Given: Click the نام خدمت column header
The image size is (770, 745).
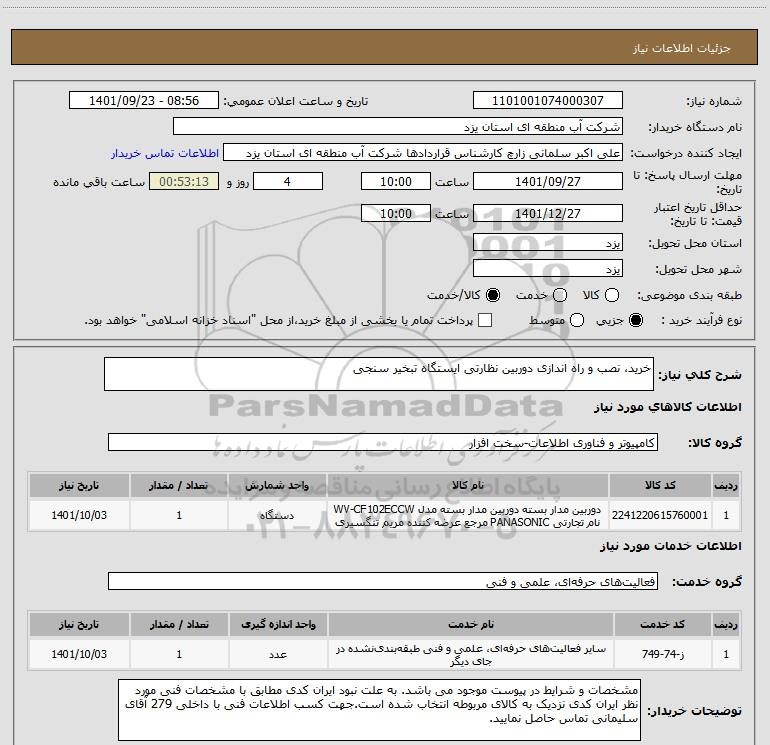Looking at the screenshot, I should [x=470, y=625].
